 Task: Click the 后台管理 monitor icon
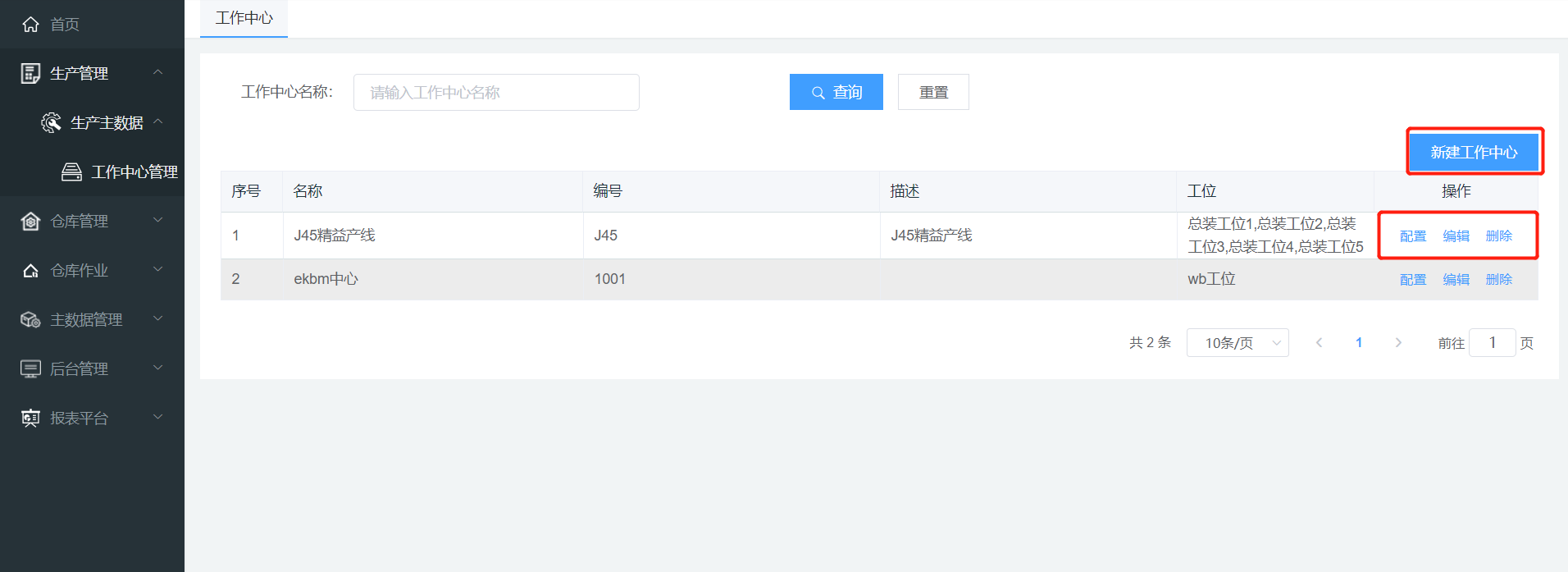coord(30,369)
